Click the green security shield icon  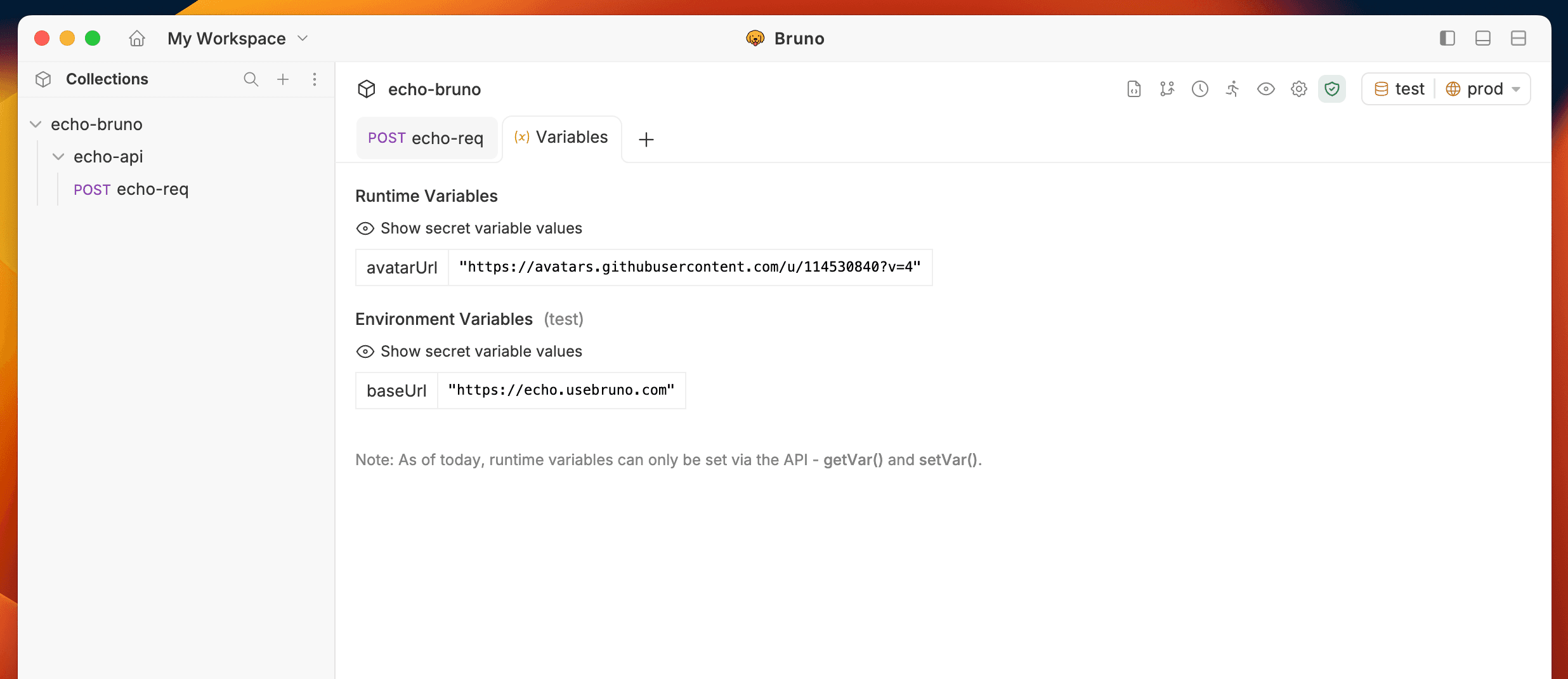point(1331,89)
